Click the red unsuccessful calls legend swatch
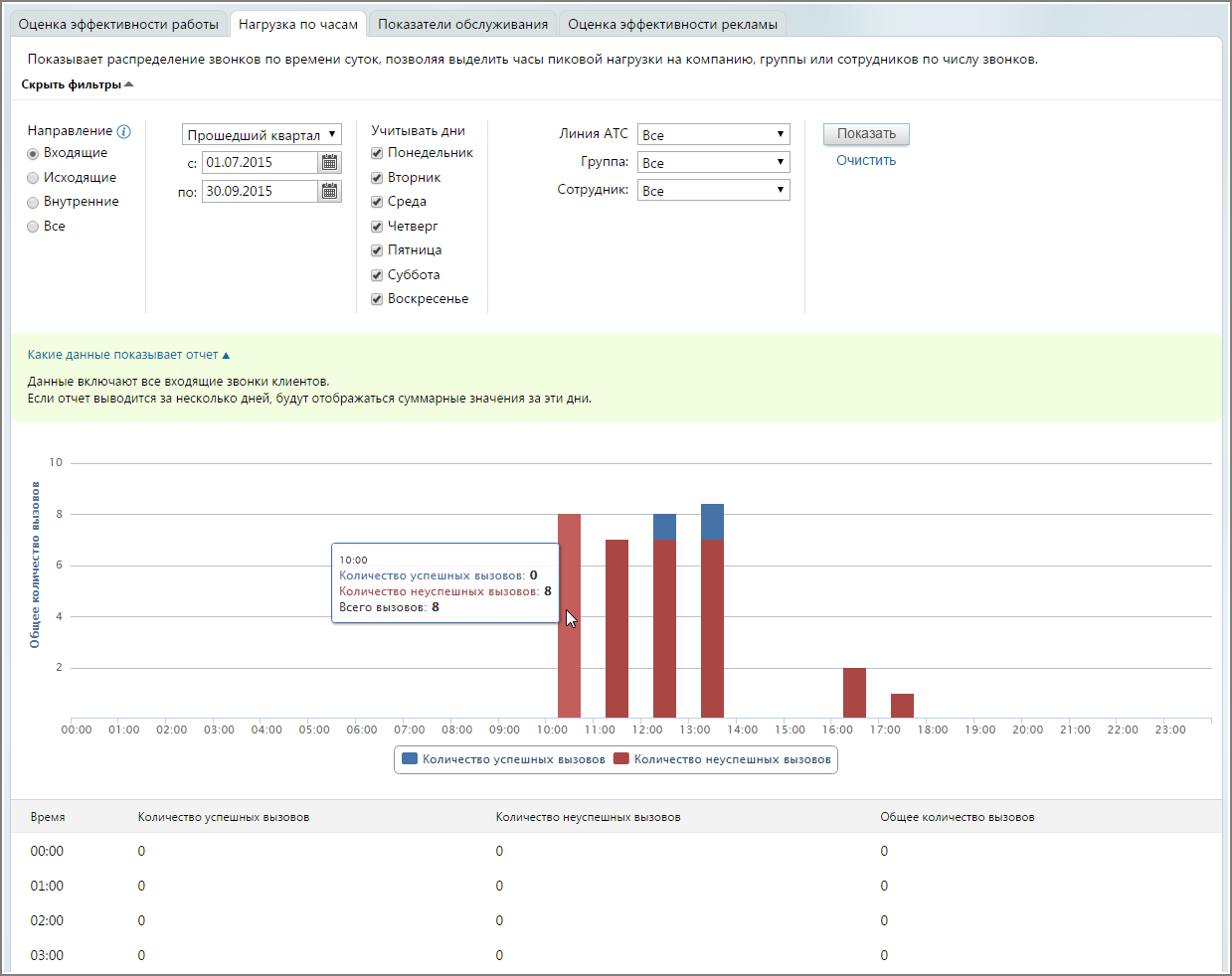The height and width of the screenshot is (976, 1232). click(x=621, y=758)
